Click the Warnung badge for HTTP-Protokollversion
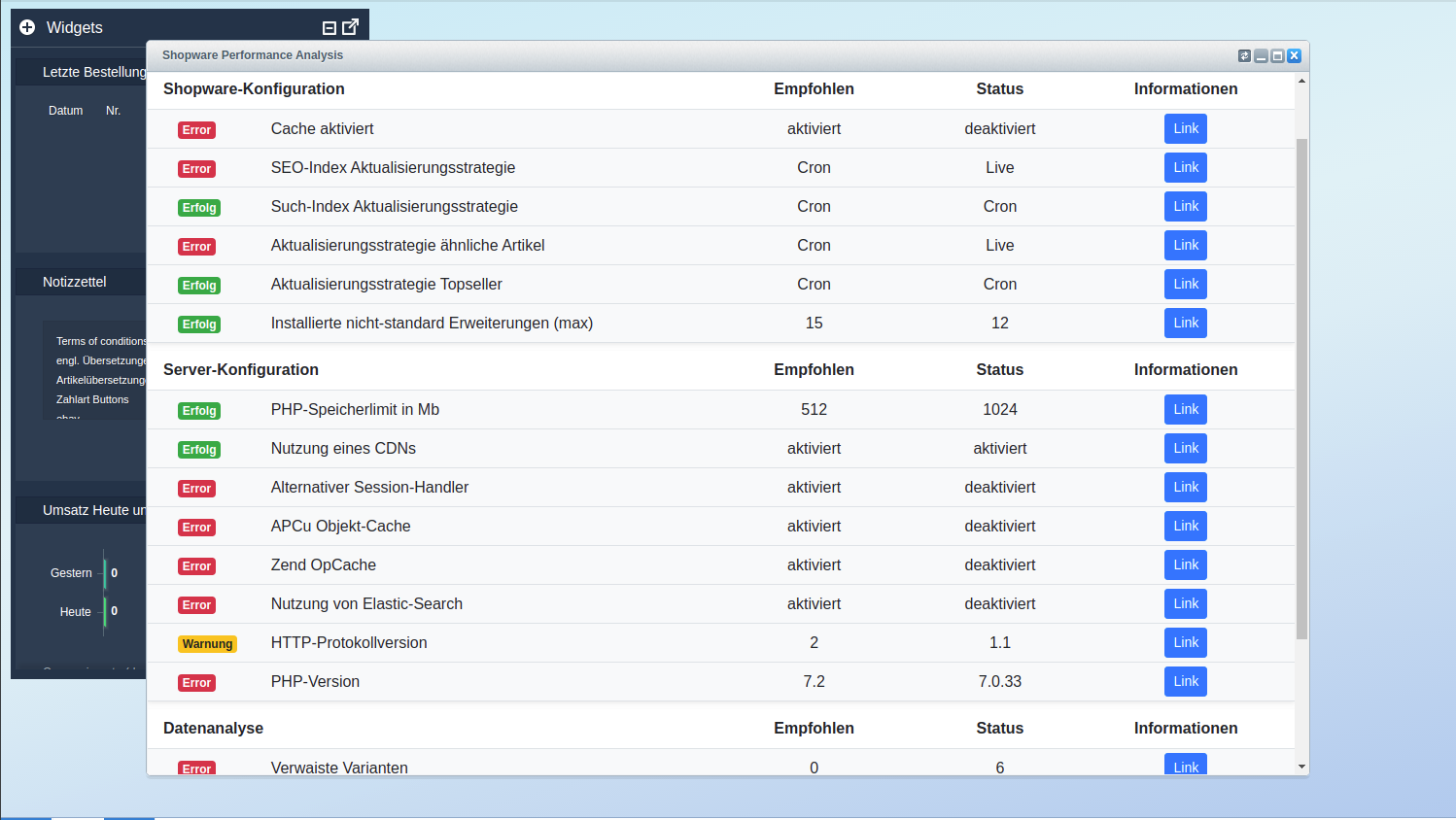1456x820 pixels. point(207,644)
